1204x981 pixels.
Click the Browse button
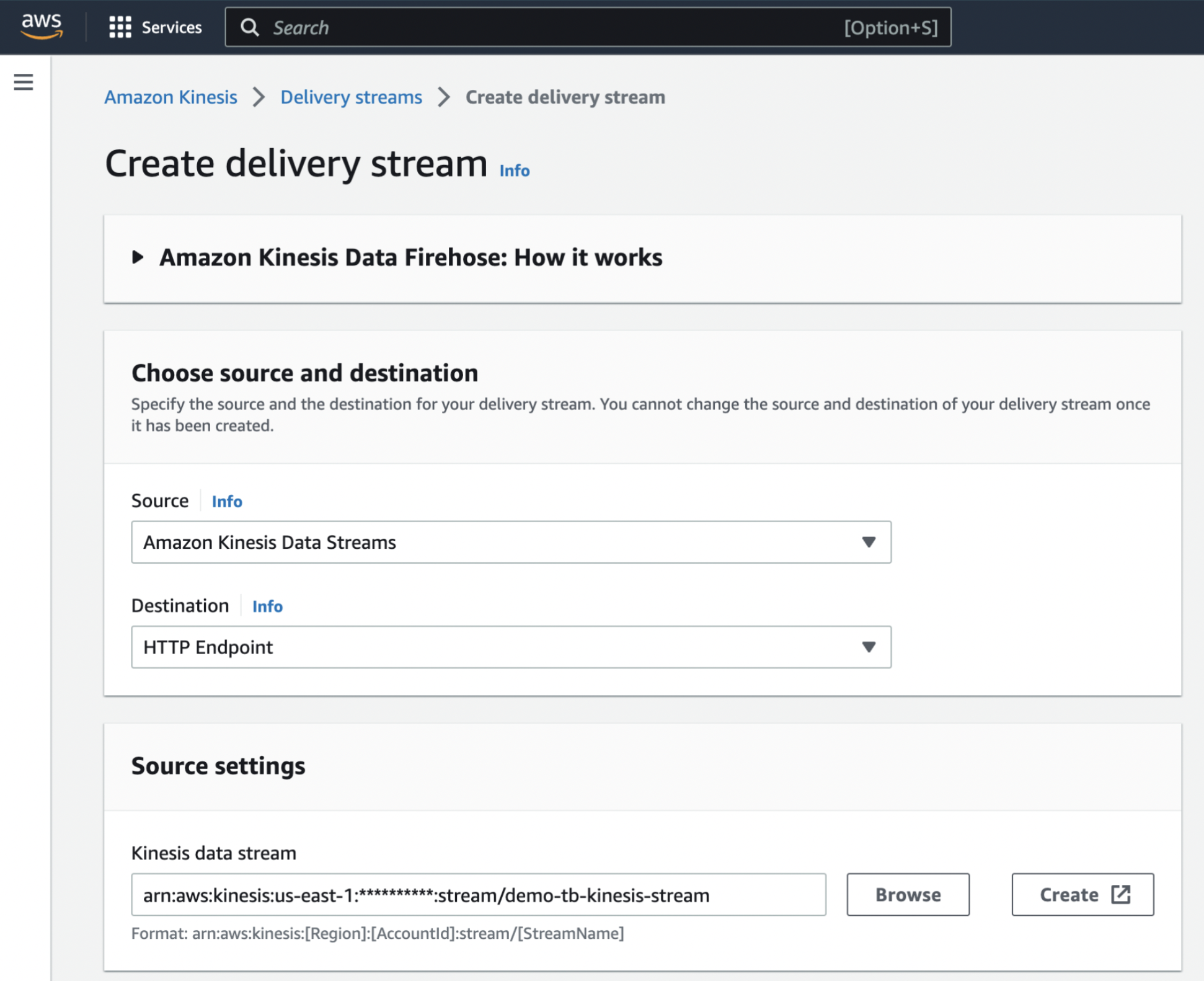pyautogui.click(x=908, y=895)
